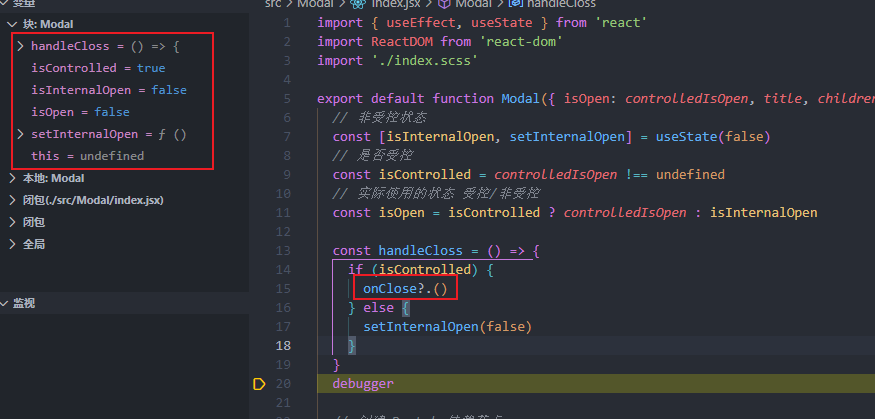
Task: Expand the '本地: Modal' scope
Action: tap(12, 179)
